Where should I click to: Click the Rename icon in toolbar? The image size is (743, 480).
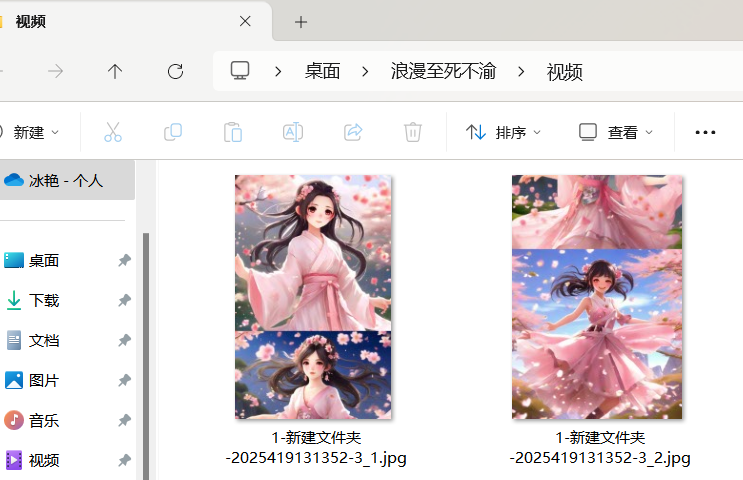[x=292, y=132]
